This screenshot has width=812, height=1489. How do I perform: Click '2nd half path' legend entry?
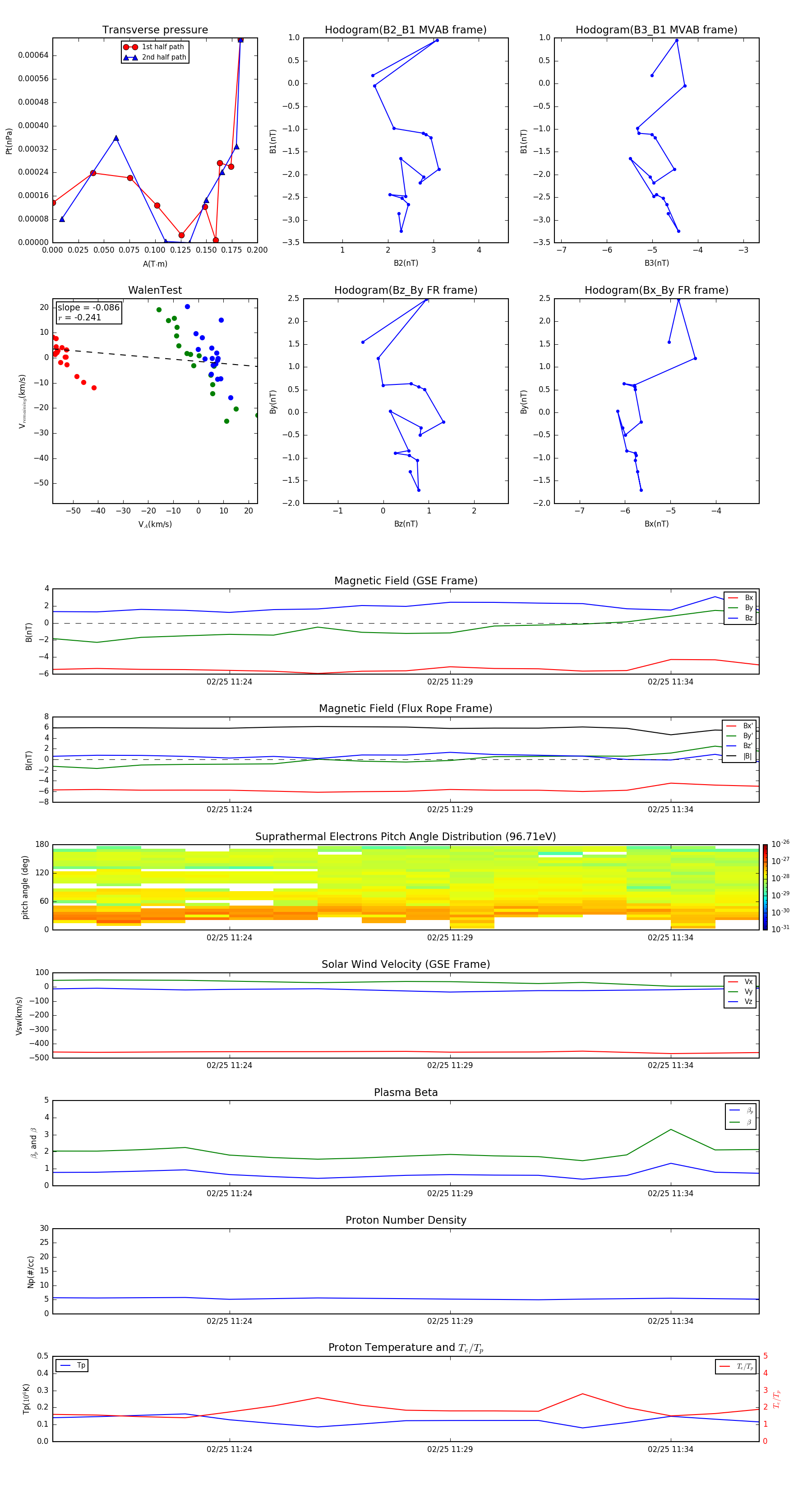click(155, 57)
